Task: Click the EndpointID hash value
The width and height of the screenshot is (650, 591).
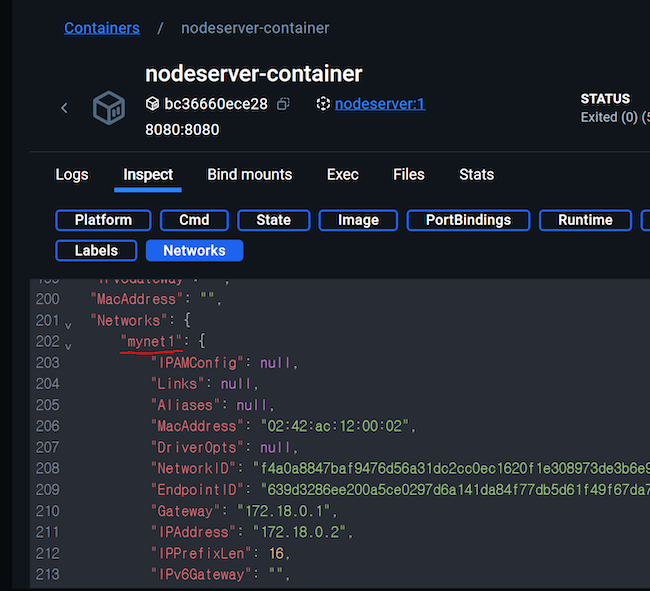Action: coord(455,489)
